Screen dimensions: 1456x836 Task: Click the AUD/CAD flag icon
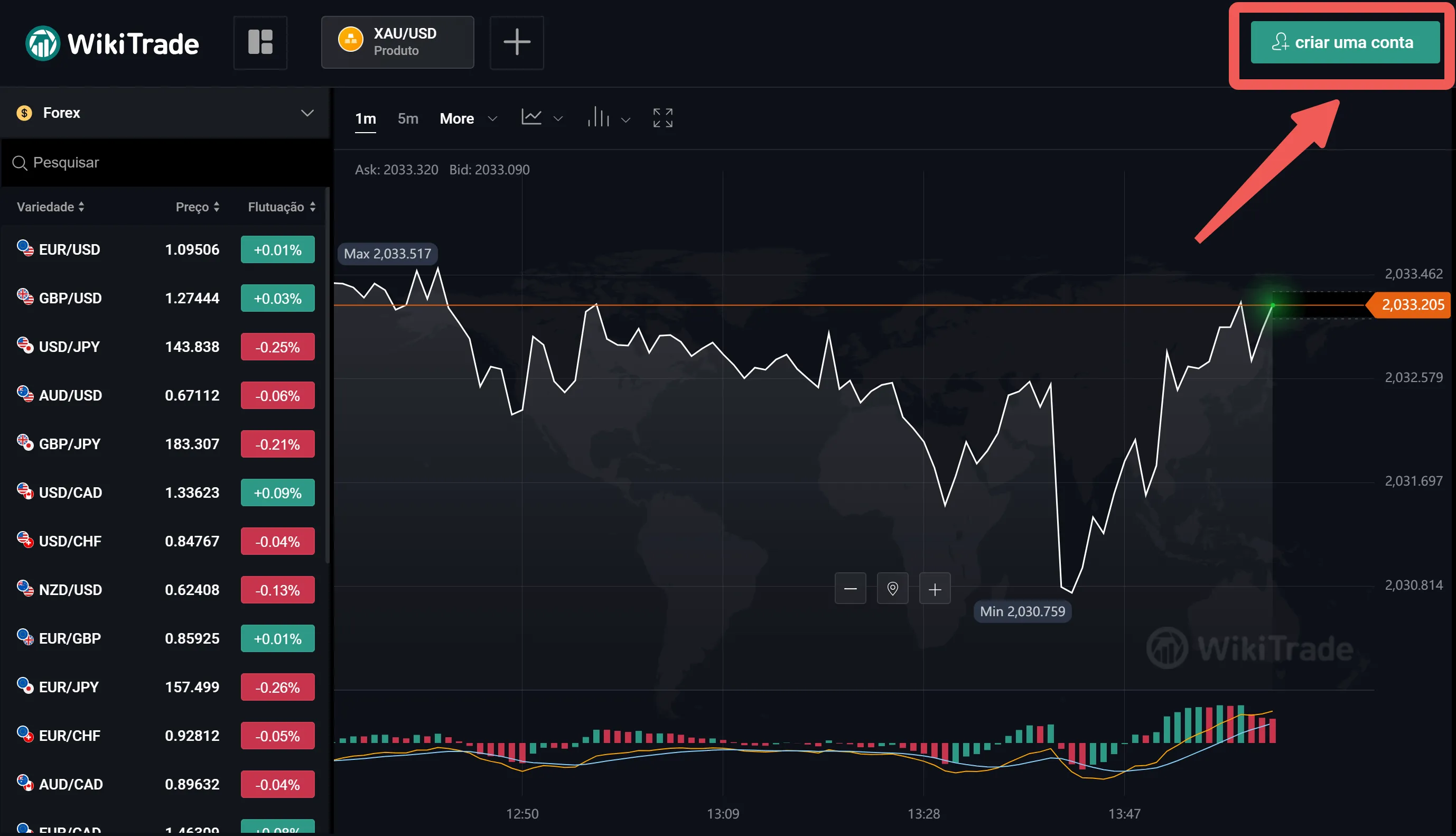pyautogui.click(x=25, y=783)
